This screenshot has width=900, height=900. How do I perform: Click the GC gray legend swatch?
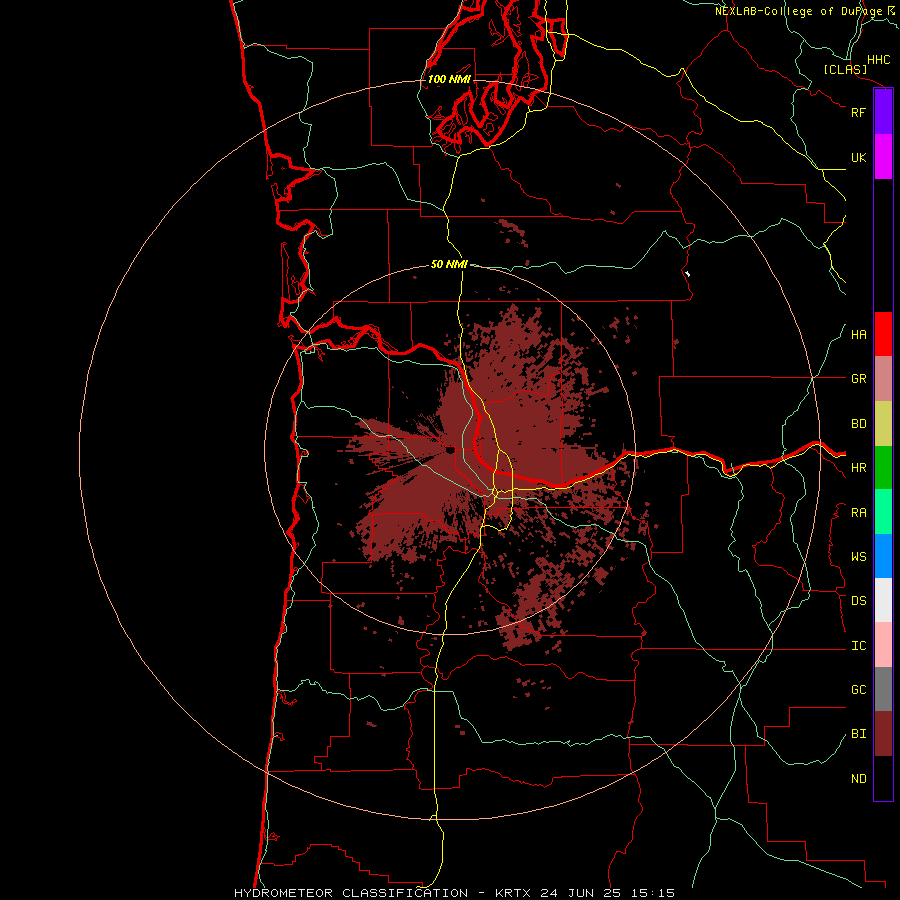pos(883,689)
